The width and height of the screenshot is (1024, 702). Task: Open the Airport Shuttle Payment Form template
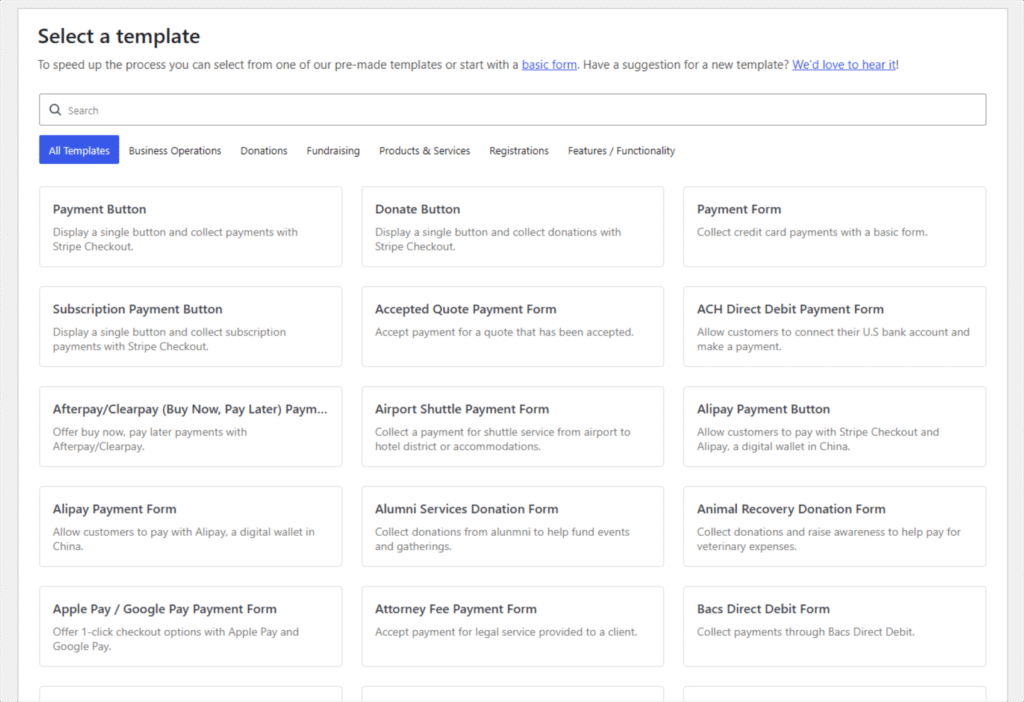coord(513,426)
